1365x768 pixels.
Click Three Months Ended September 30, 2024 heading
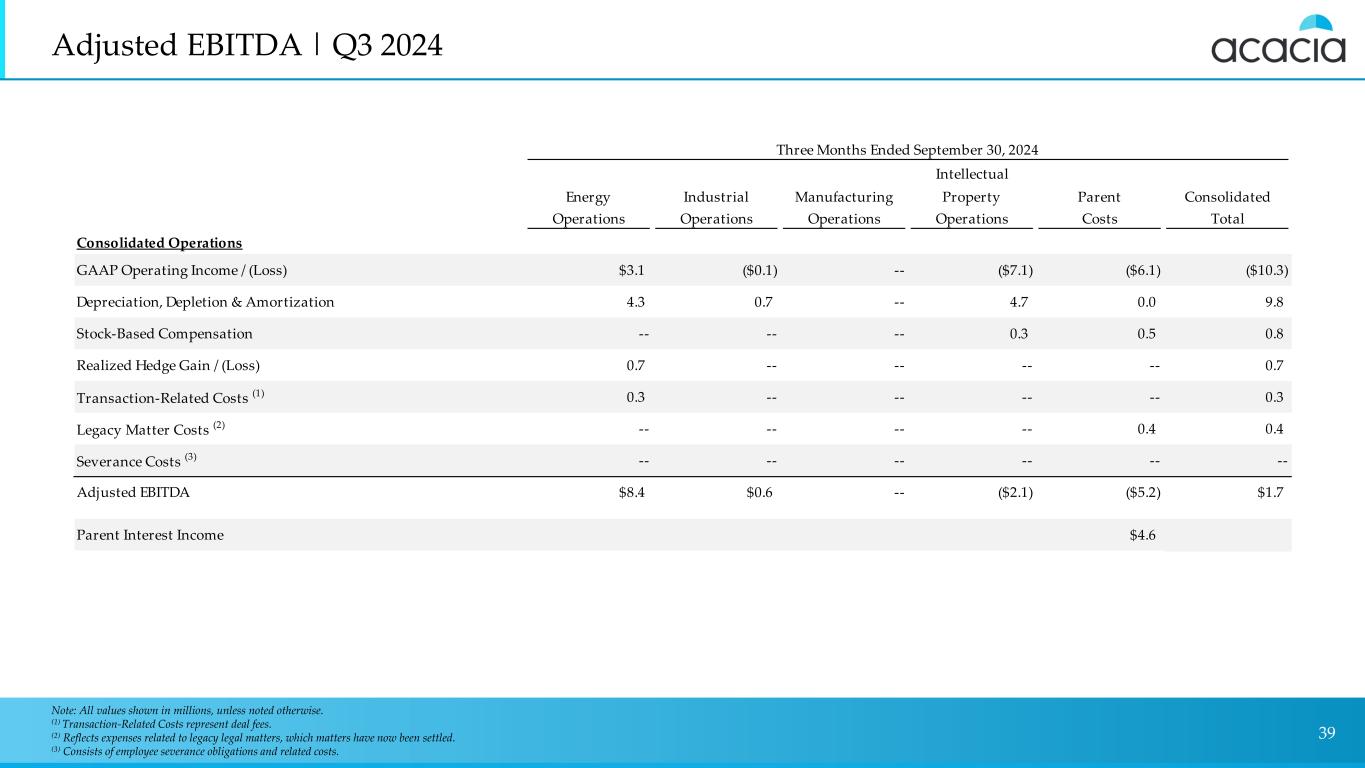[907, 149]
